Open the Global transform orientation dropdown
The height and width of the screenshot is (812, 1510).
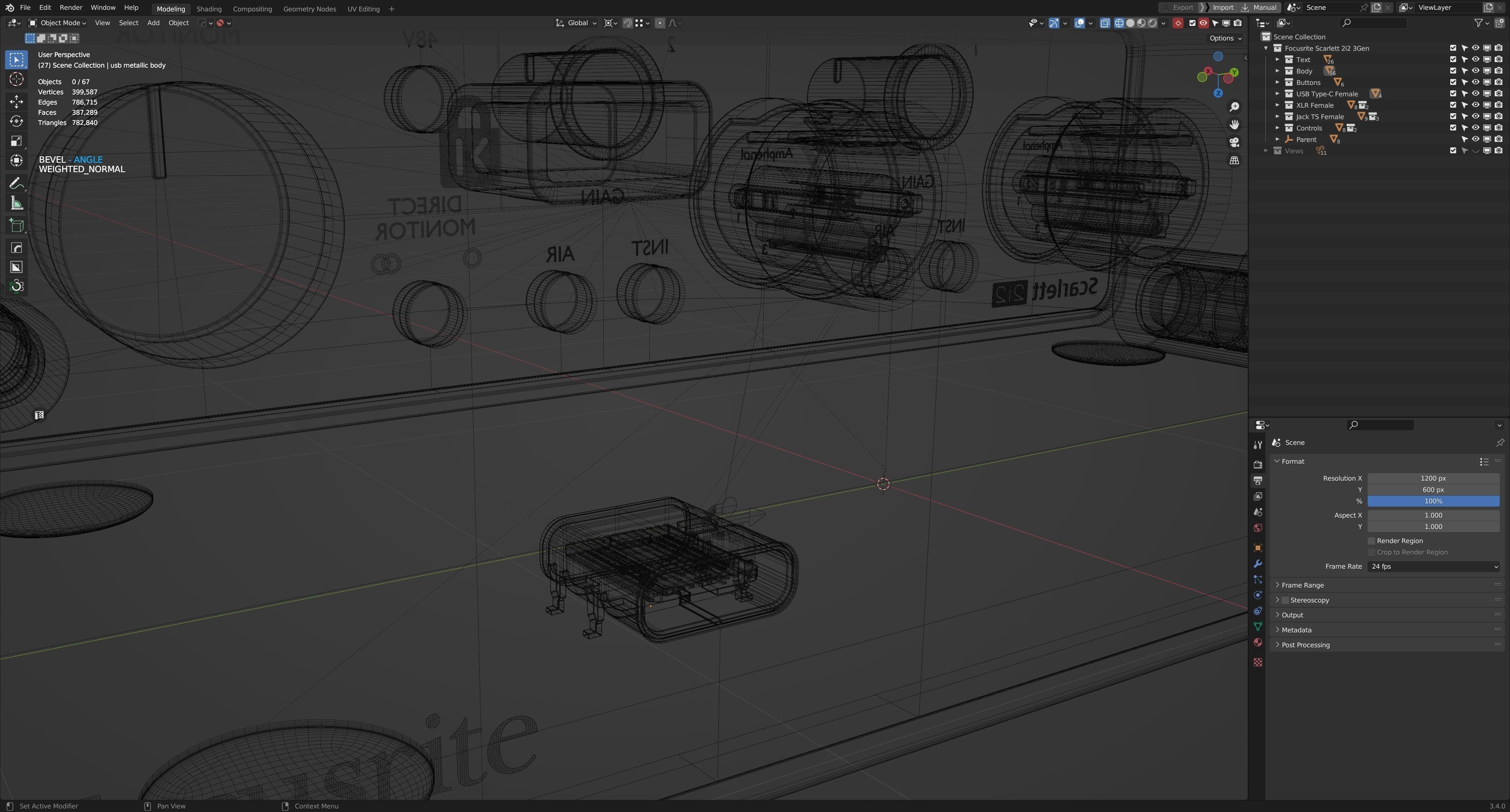click(x=576, y=23)
